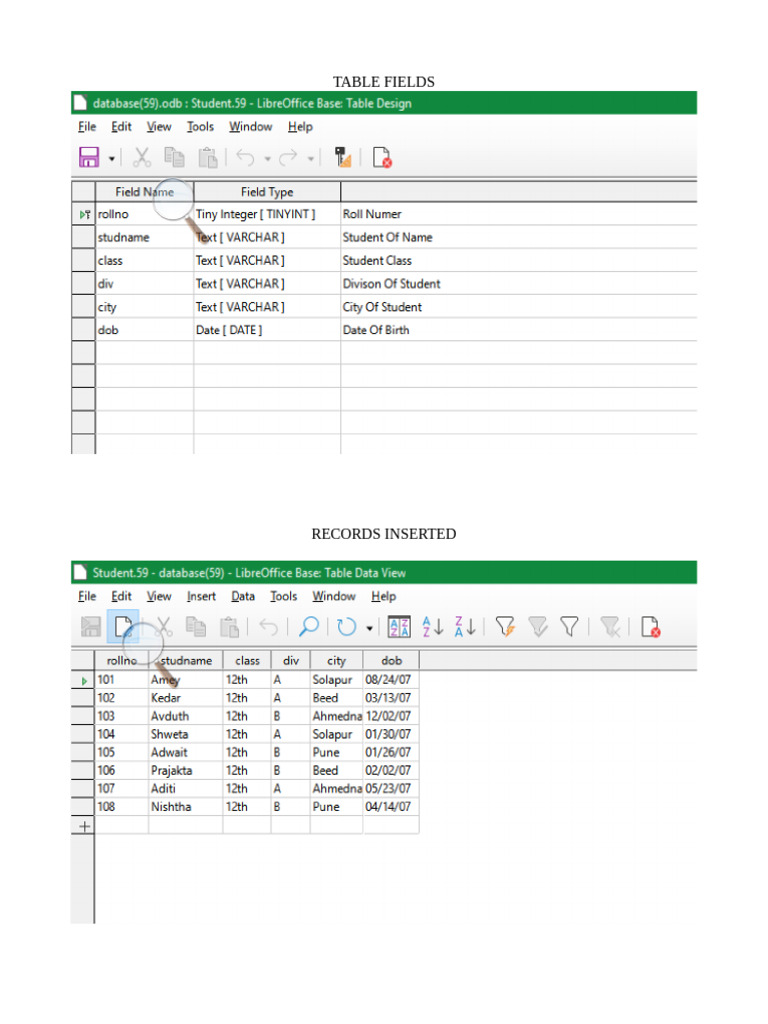Click rollno cell 105
This screenshot has height=1024, width=768.
[122, 752]
